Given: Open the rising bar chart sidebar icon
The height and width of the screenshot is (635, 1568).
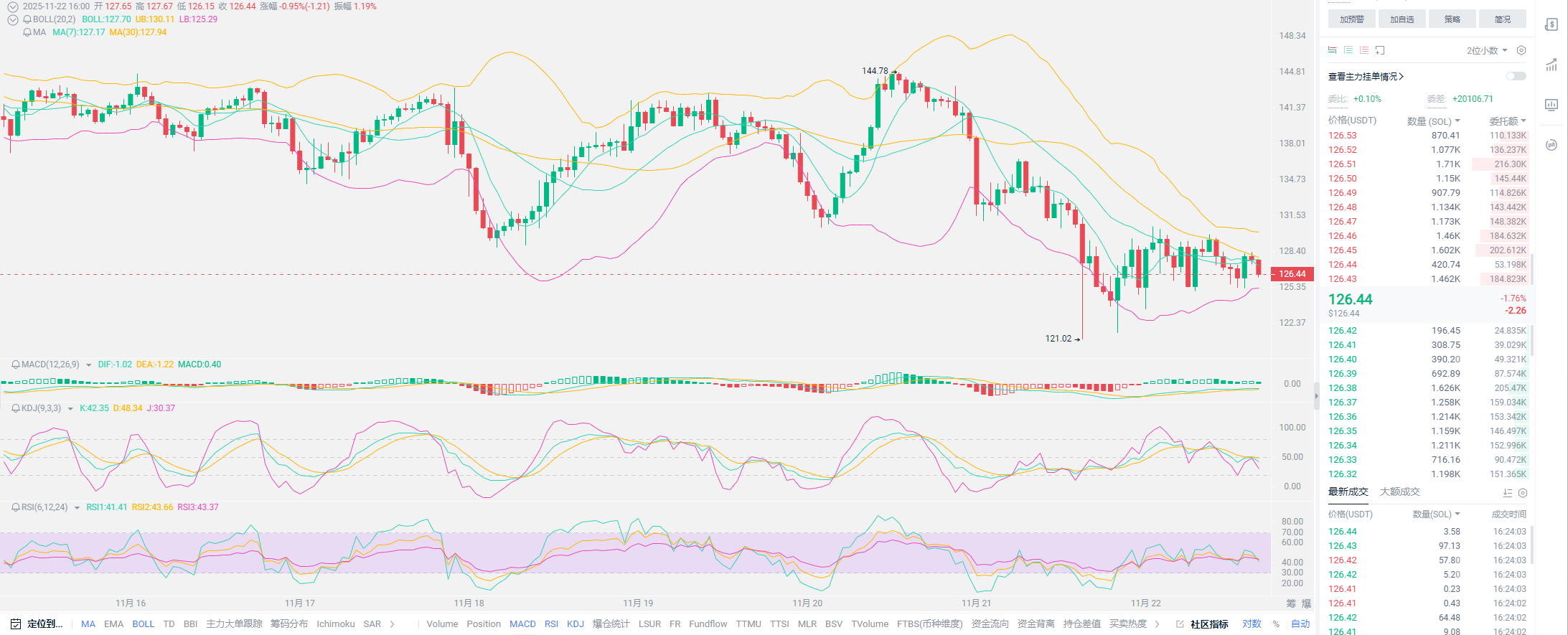Looking at the screenshot, I should [x=1551, y=65].
